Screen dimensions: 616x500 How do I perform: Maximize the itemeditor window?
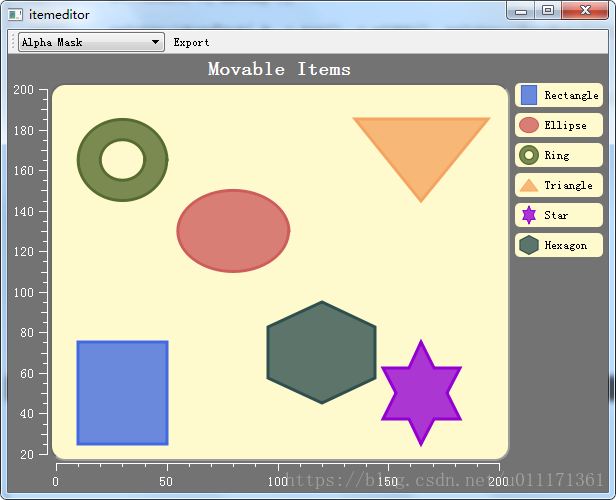(x=548, y=10)
